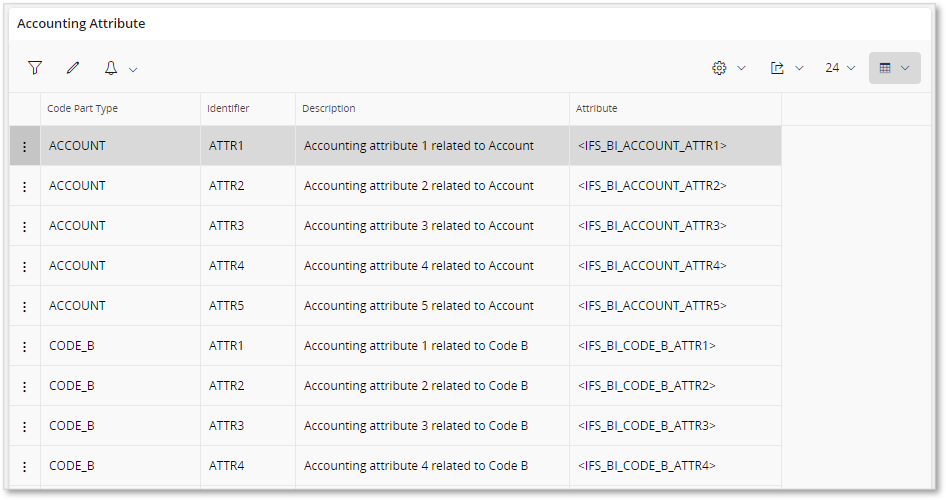Image resolution: width=946 pixels, height=500 pixels.
Task: Expand the view type dropdown chevron
Action: click(905, 68)
